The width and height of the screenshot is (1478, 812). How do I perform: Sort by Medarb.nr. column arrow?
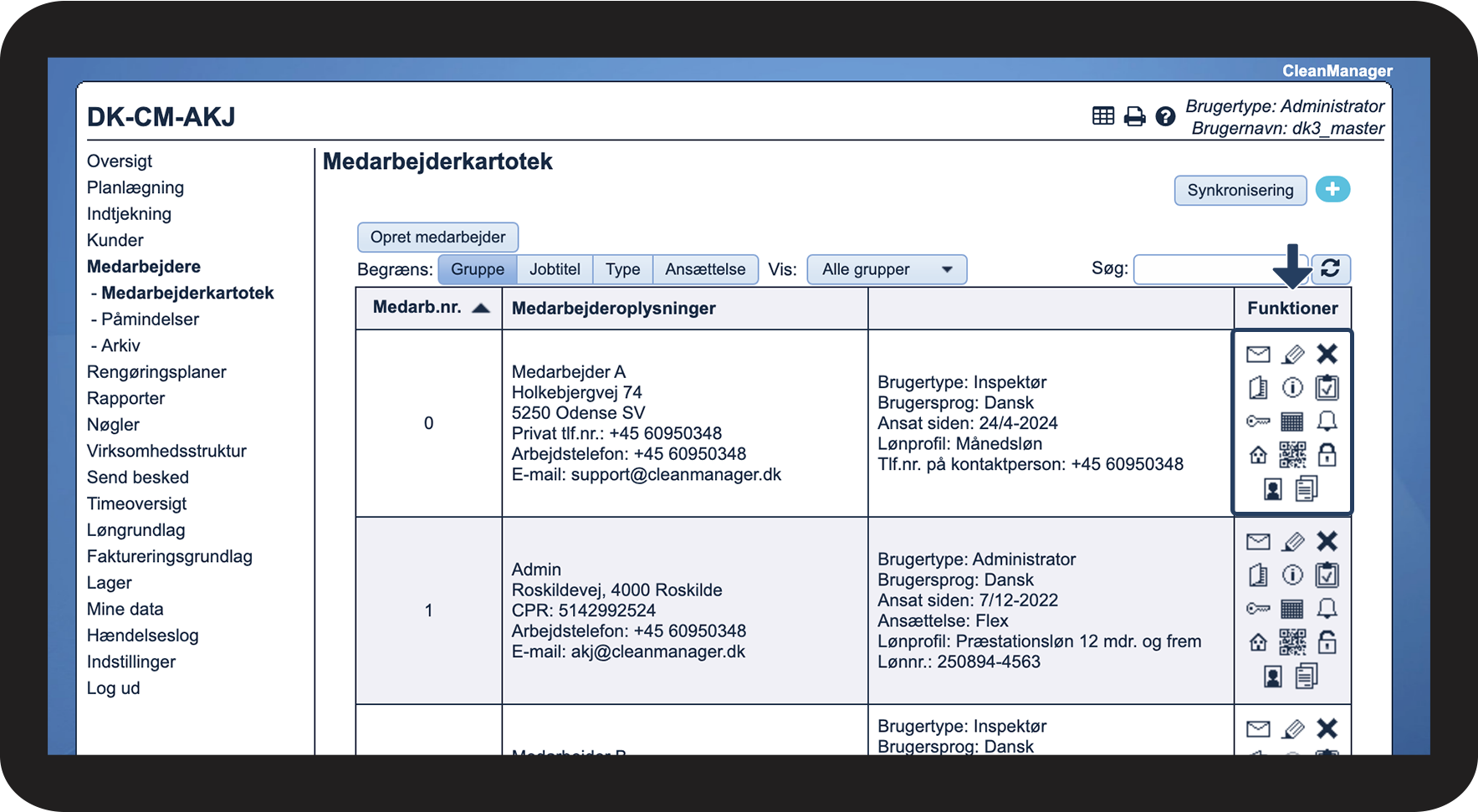[x=481, y=308]
